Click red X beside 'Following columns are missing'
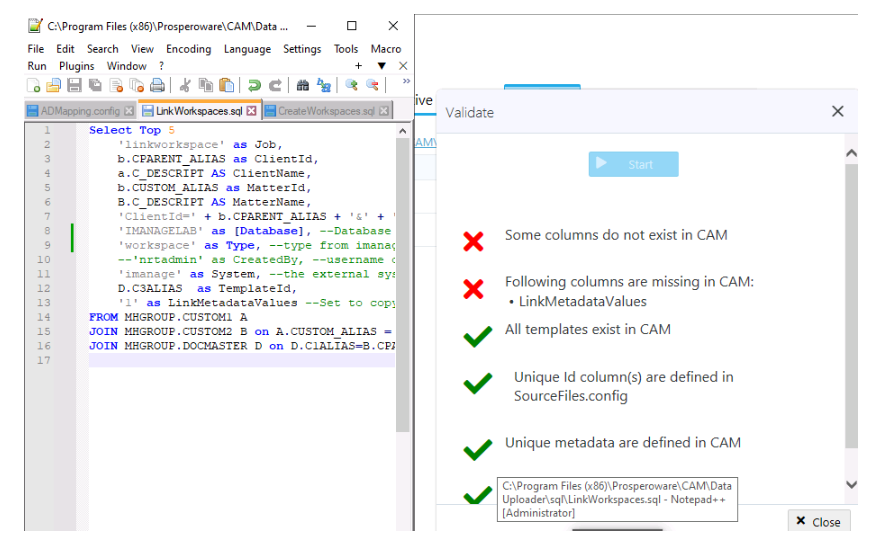The width and height of the screenshot is (883, 543). 473,289
